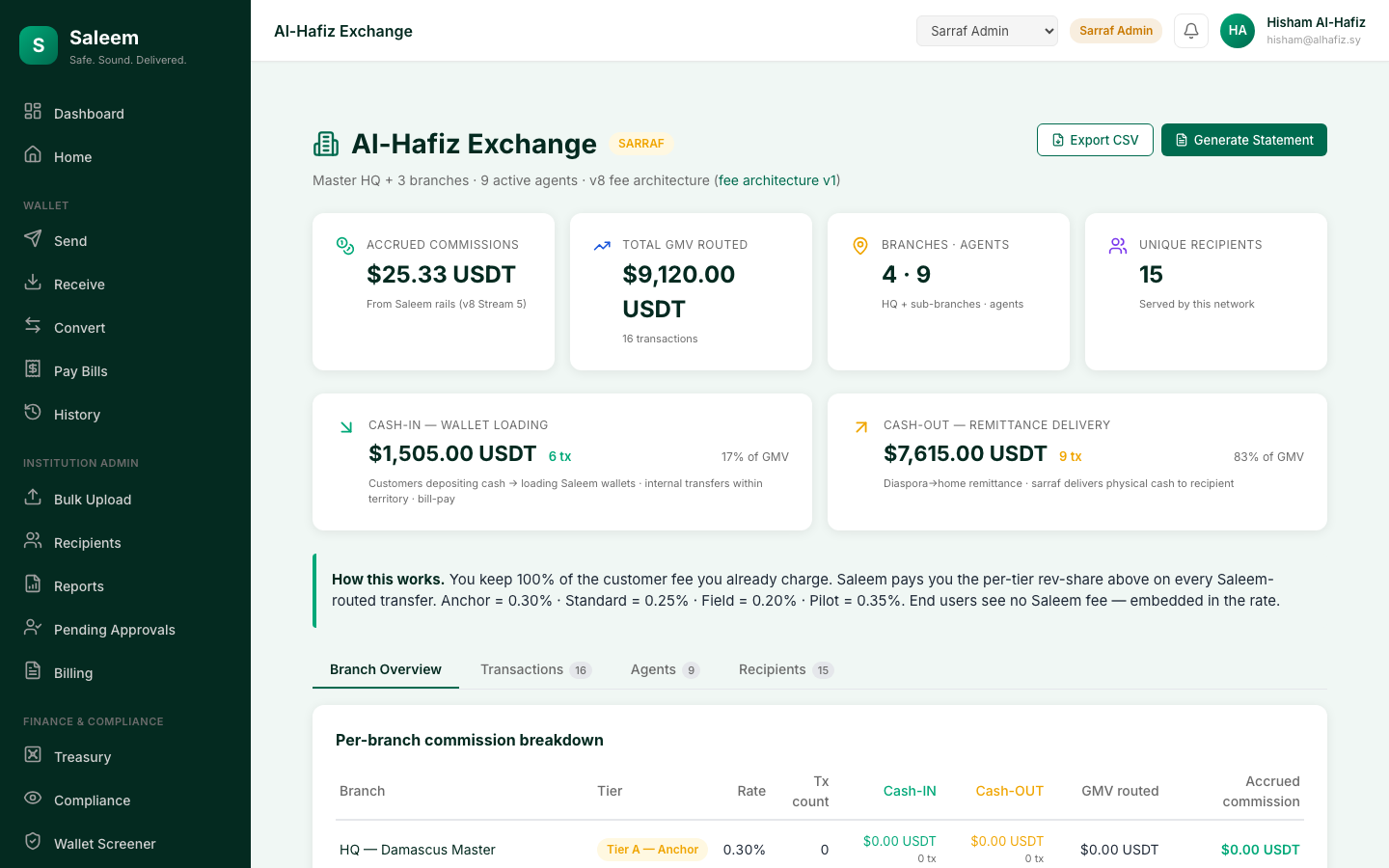Viewport: 1389px width, 868px height.
Task: Click Generate Statement button
Action: point(1244,140)
